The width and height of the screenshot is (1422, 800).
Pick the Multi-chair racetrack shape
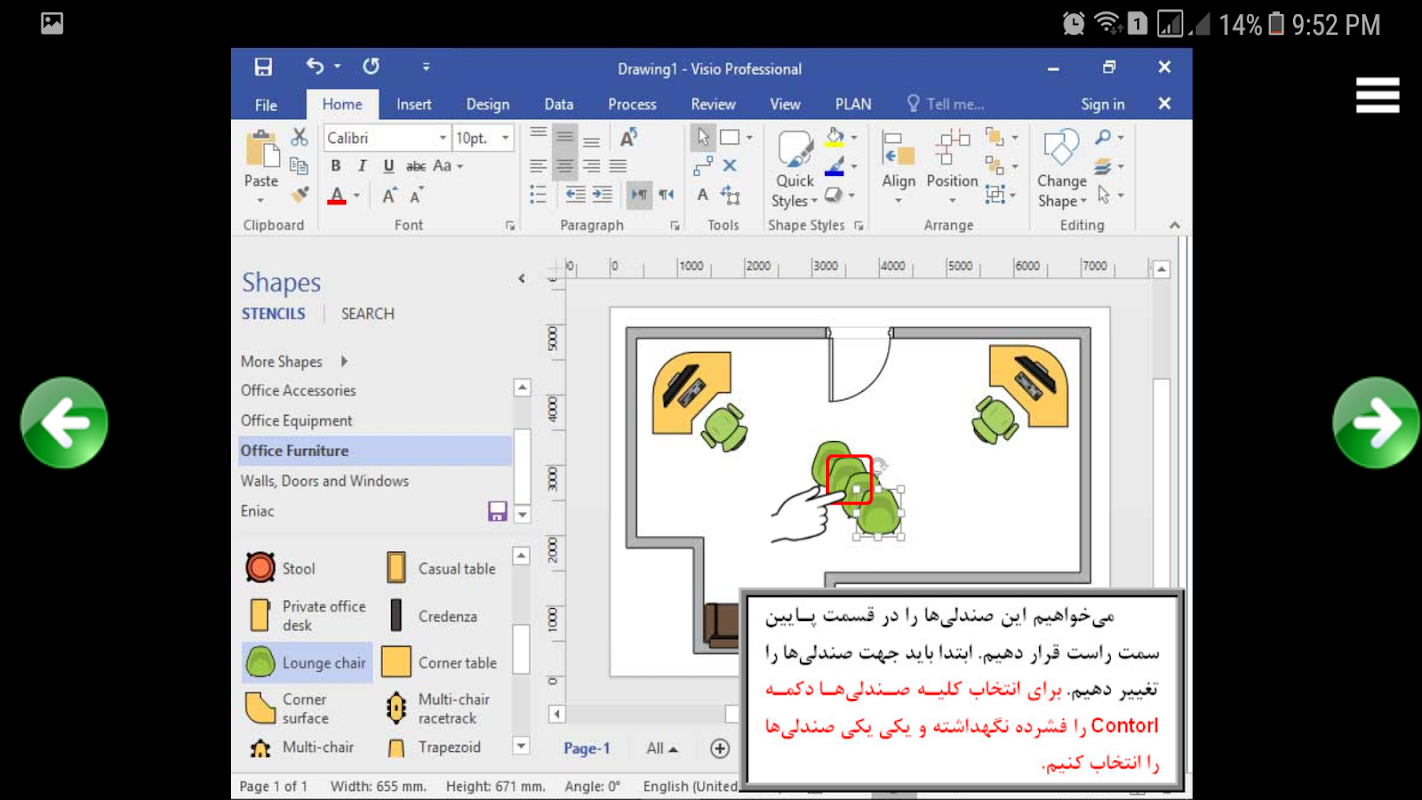tap(438, 709)
